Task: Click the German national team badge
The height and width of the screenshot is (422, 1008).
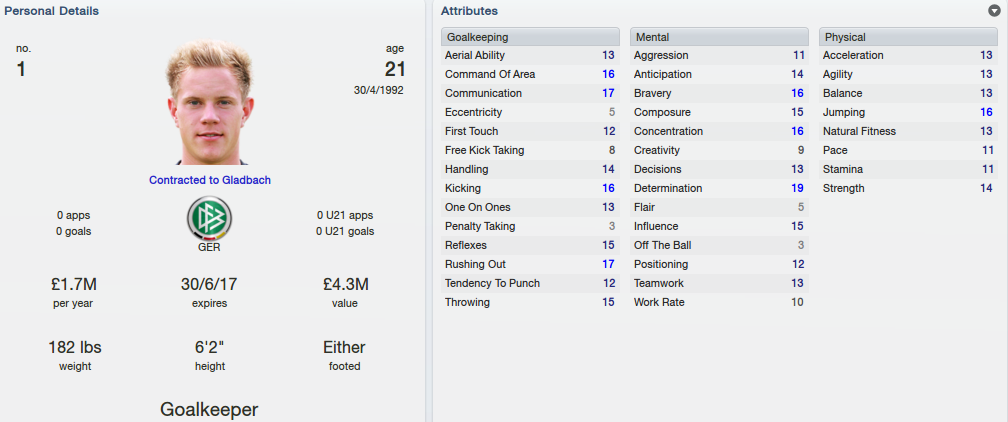Action: [x=210, y=219]
